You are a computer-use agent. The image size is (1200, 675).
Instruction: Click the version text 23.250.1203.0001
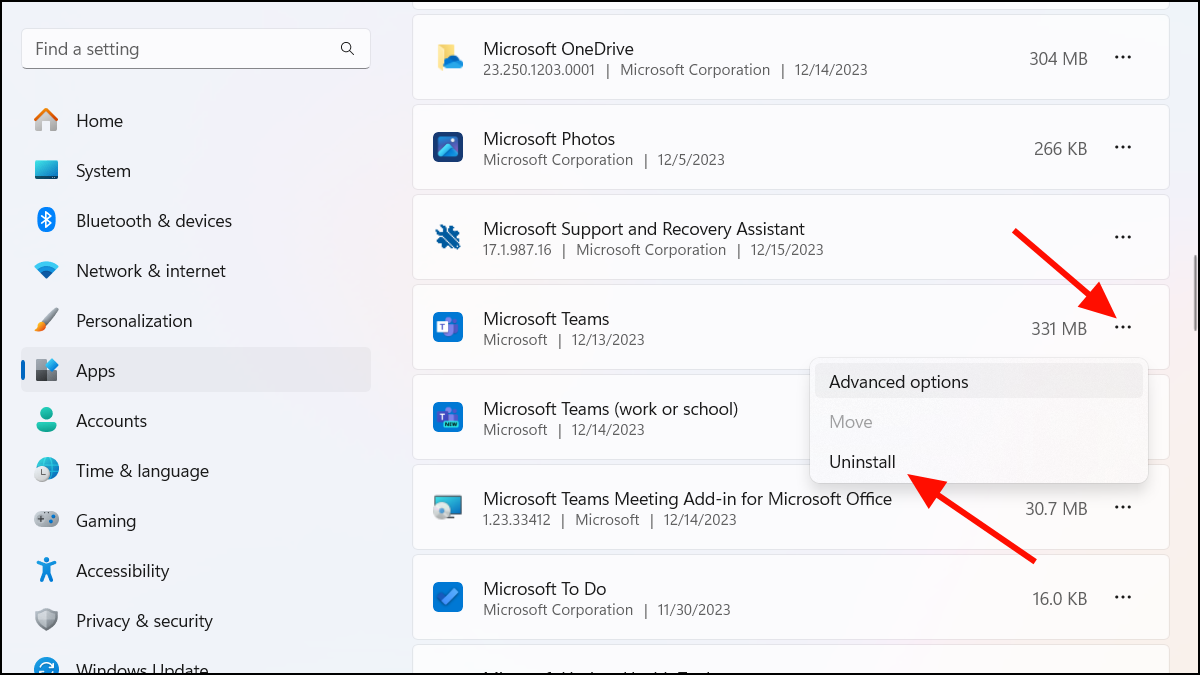point(539,70)
